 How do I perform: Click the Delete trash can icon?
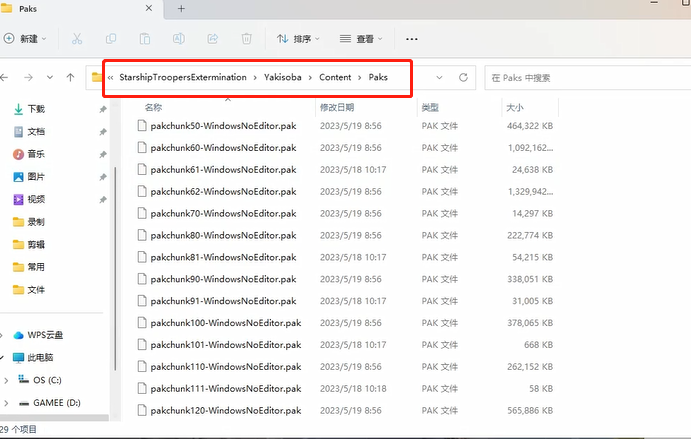tap(246, 39)
